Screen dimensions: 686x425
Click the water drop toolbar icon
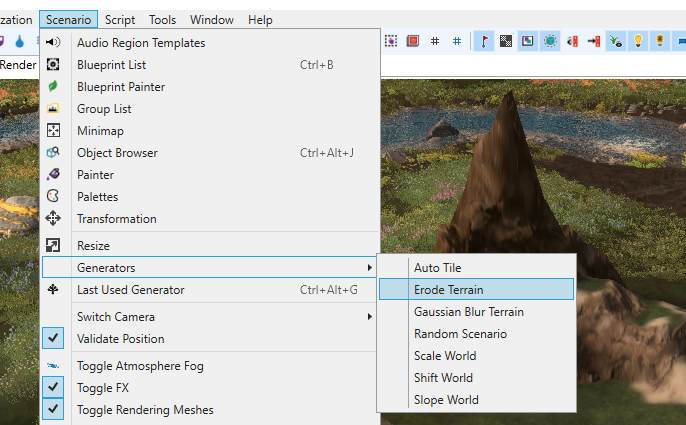20,41
